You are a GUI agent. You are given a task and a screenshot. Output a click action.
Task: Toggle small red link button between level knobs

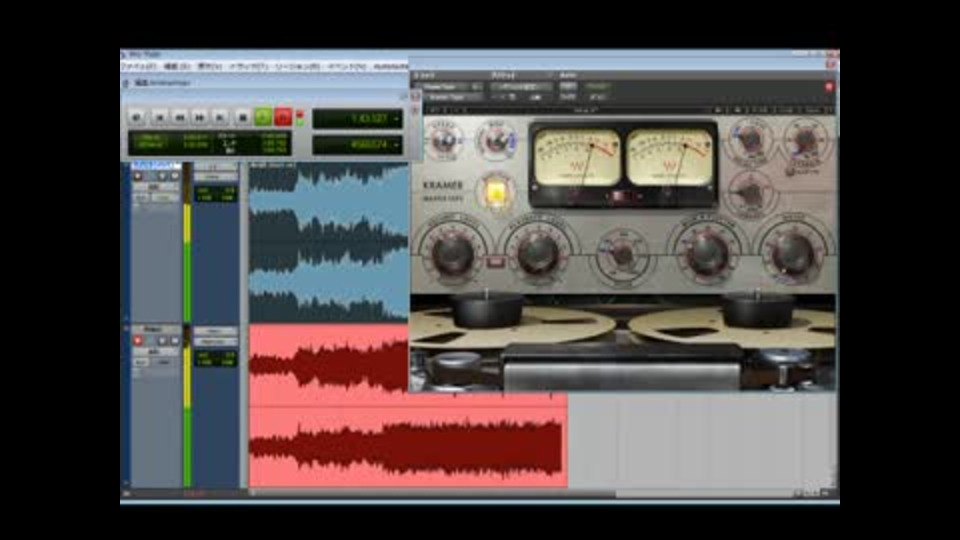click(x=495, y=262)
